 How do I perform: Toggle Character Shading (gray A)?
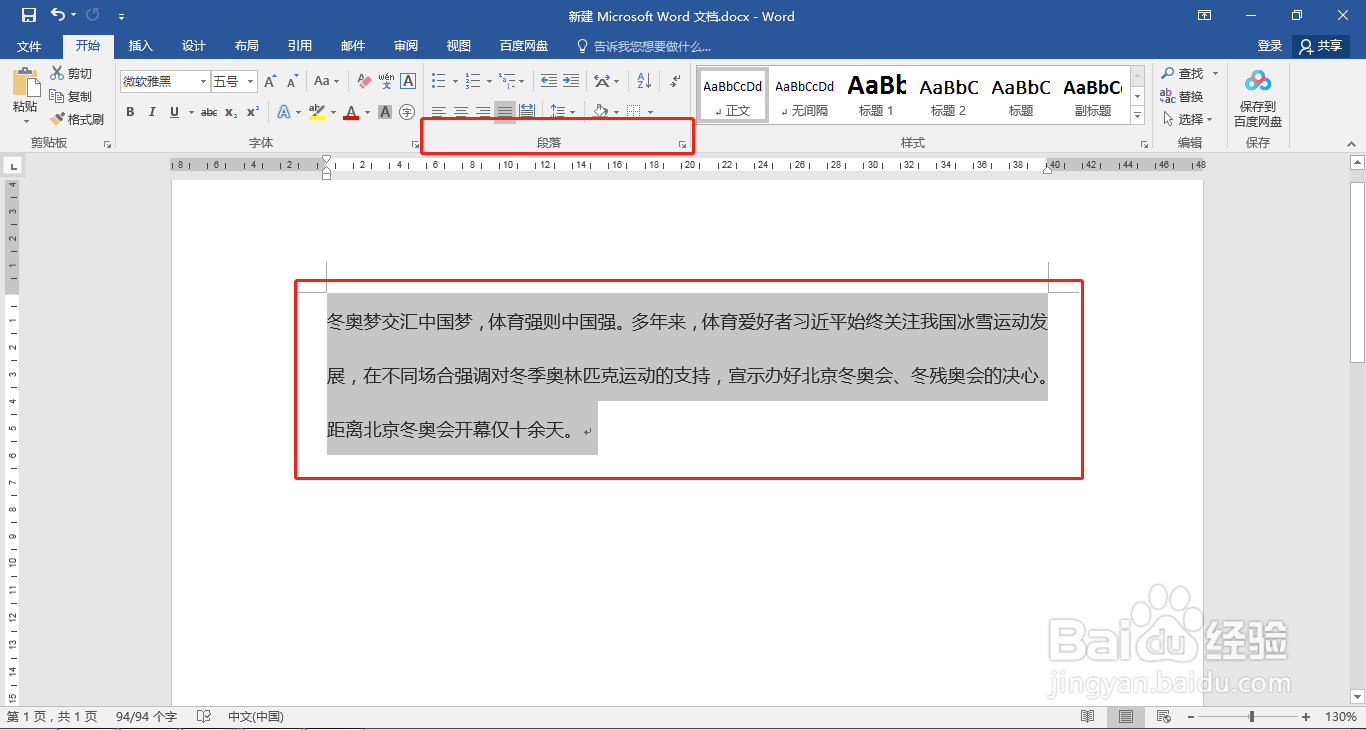coord(386,112)
